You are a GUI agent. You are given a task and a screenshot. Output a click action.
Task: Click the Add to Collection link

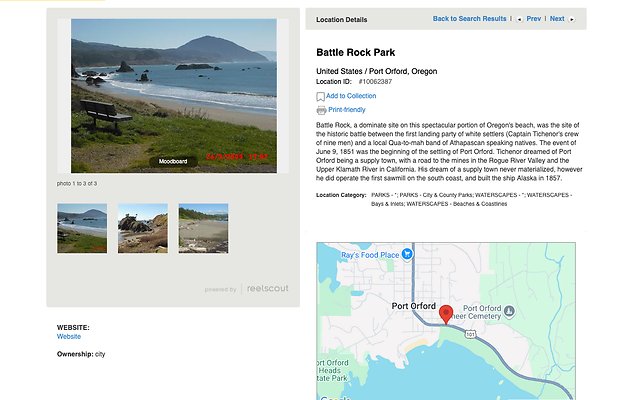pyautogui.click(x=351, y=96)
